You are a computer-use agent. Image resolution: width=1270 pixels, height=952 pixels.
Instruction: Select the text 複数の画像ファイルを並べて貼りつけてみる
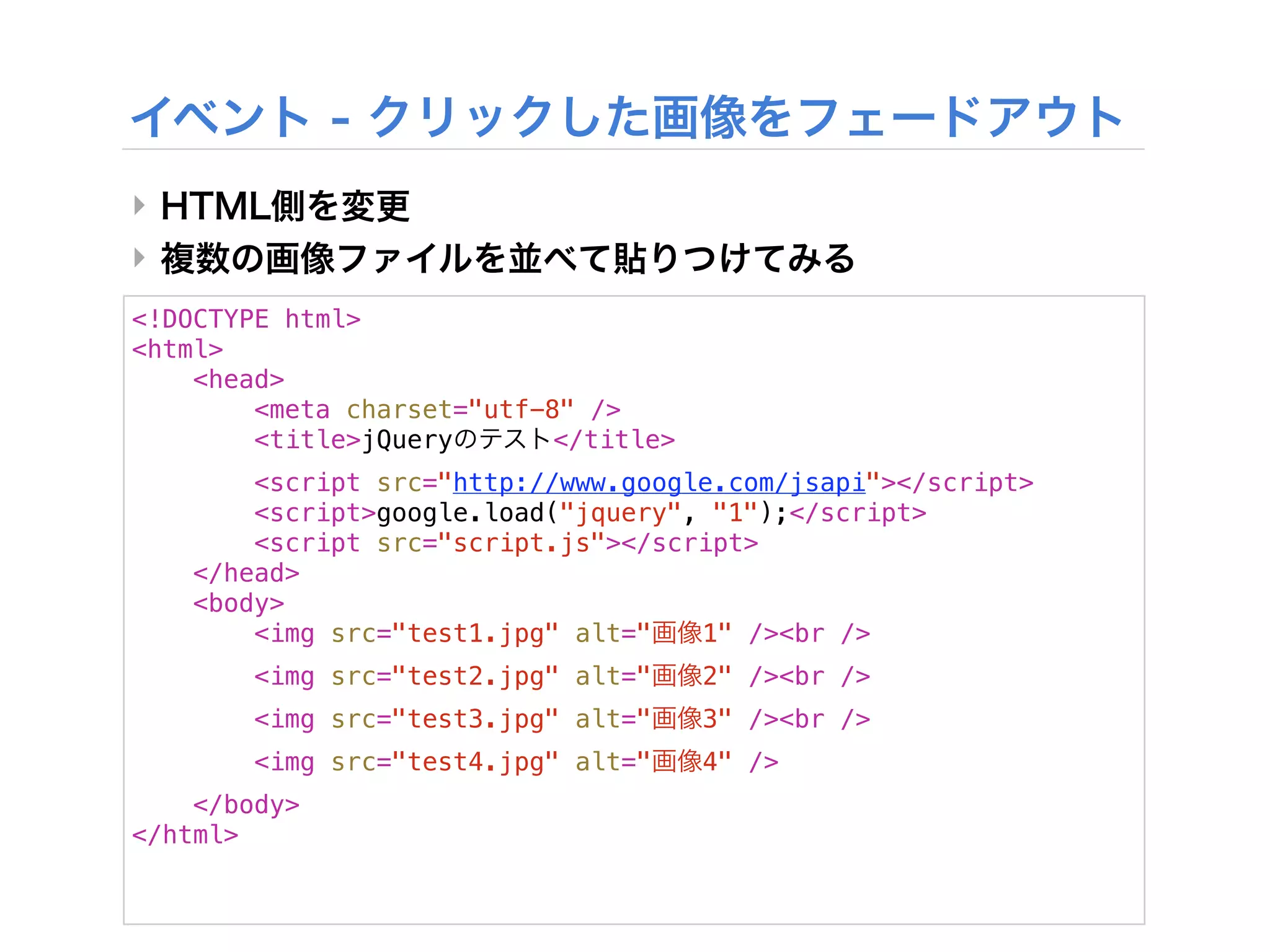pyautogui.click(x=508, y=258)
